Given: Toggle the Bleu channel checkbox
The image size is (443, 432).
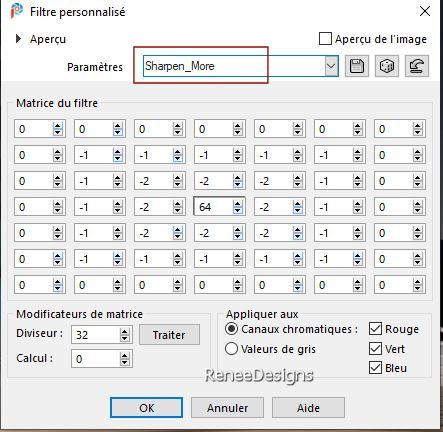Looking at the screenshot, I should pyautogui.click(x=375, y=368).
